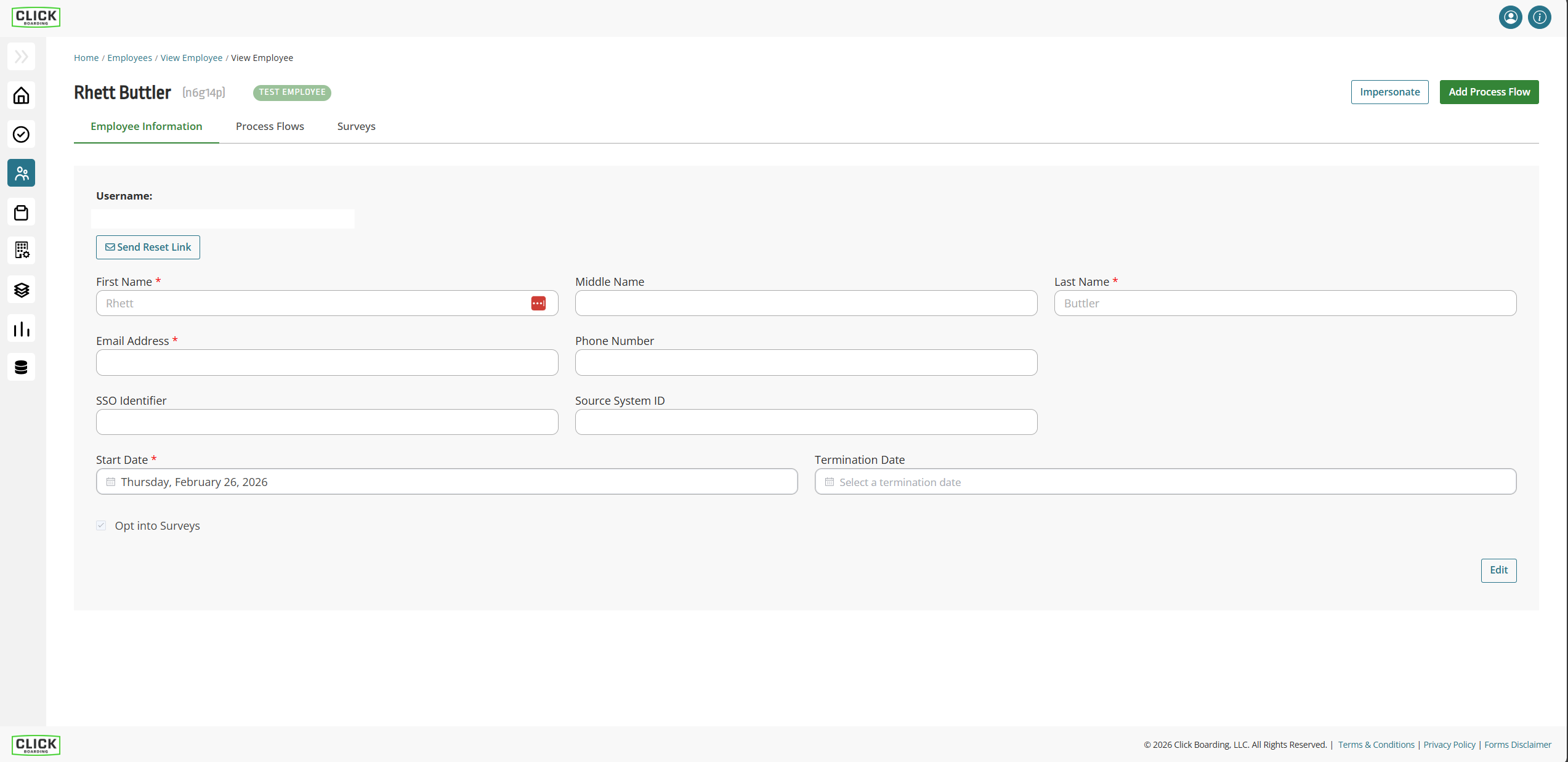Click the Send Reset Link button

(x=148, y=247)
